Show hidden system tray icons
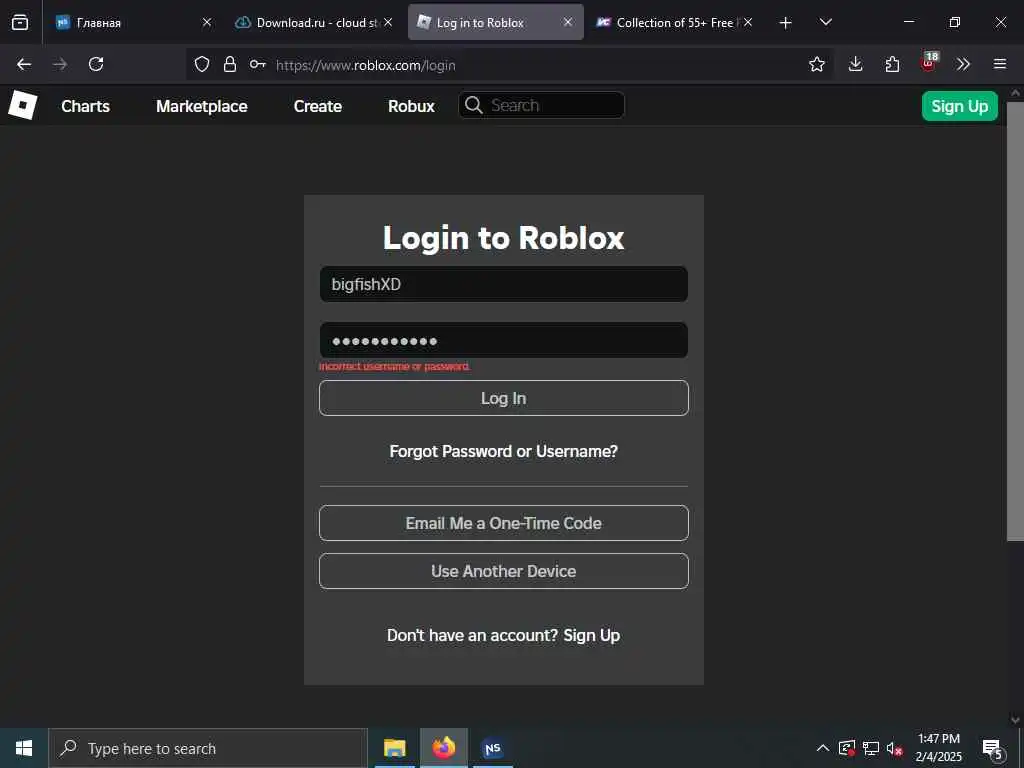This screenshot has height=768, width=1024. [x=823, y=748]
